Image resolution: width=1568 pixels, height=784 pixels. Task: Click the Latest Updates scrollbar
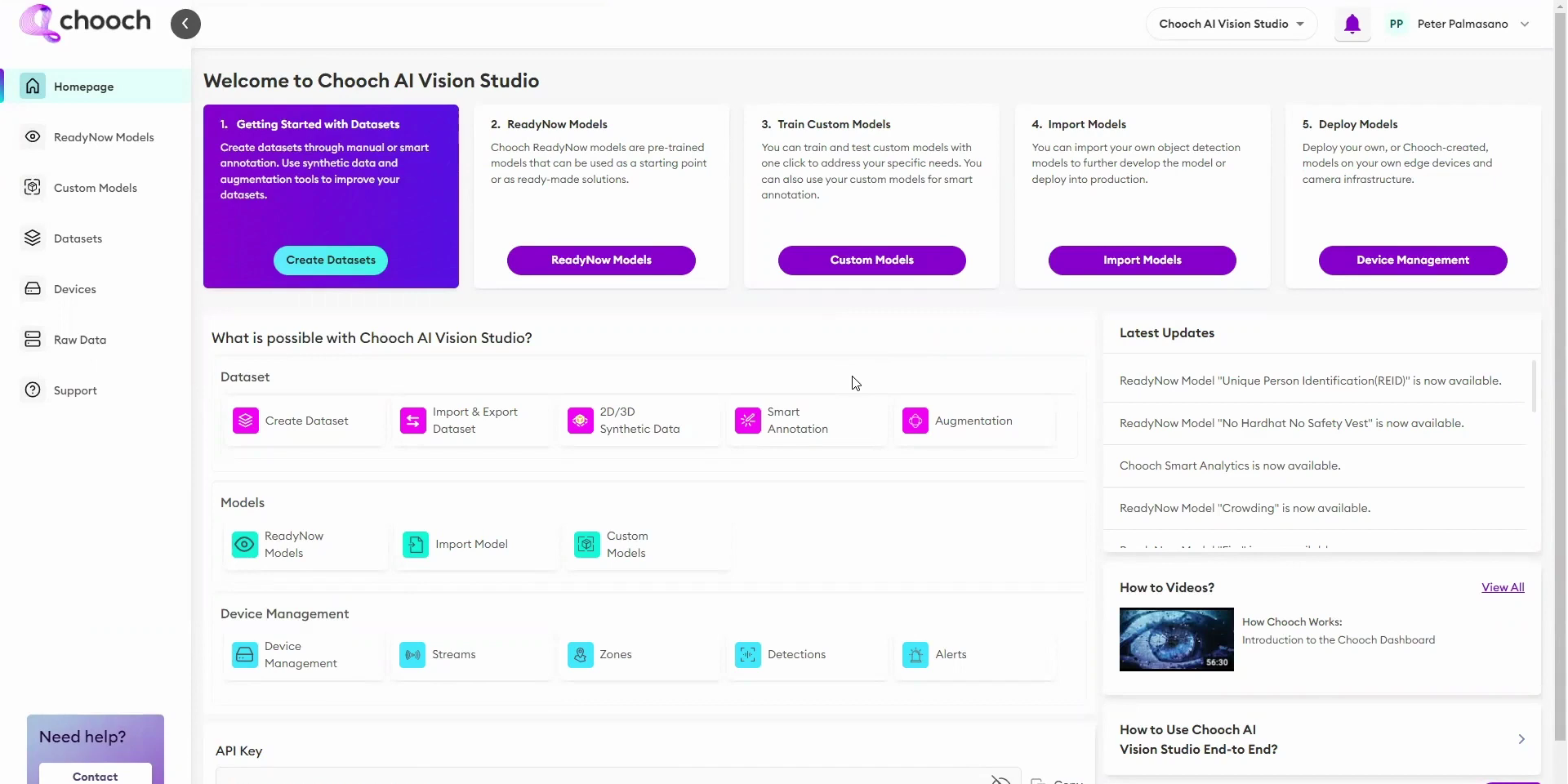click(x=1534, y=386)
